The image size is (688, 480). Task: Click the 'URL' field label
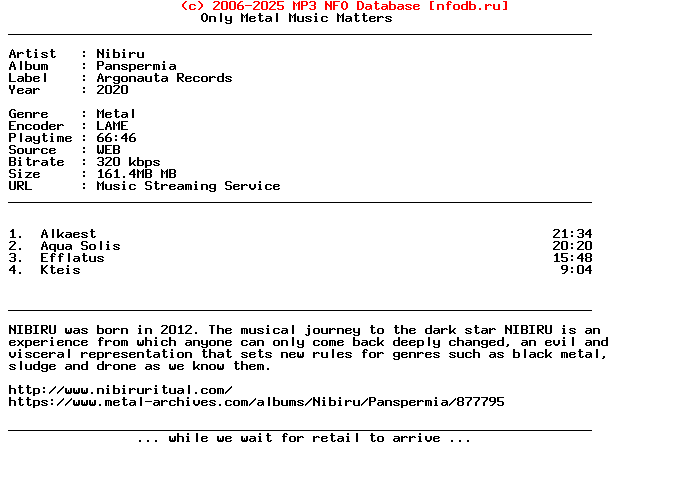pos(21,186)
